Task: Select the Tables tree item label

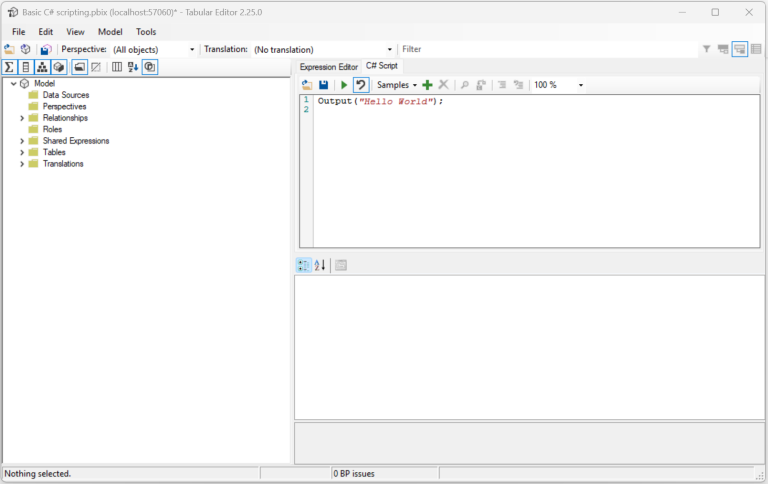Action: (54, 152)
